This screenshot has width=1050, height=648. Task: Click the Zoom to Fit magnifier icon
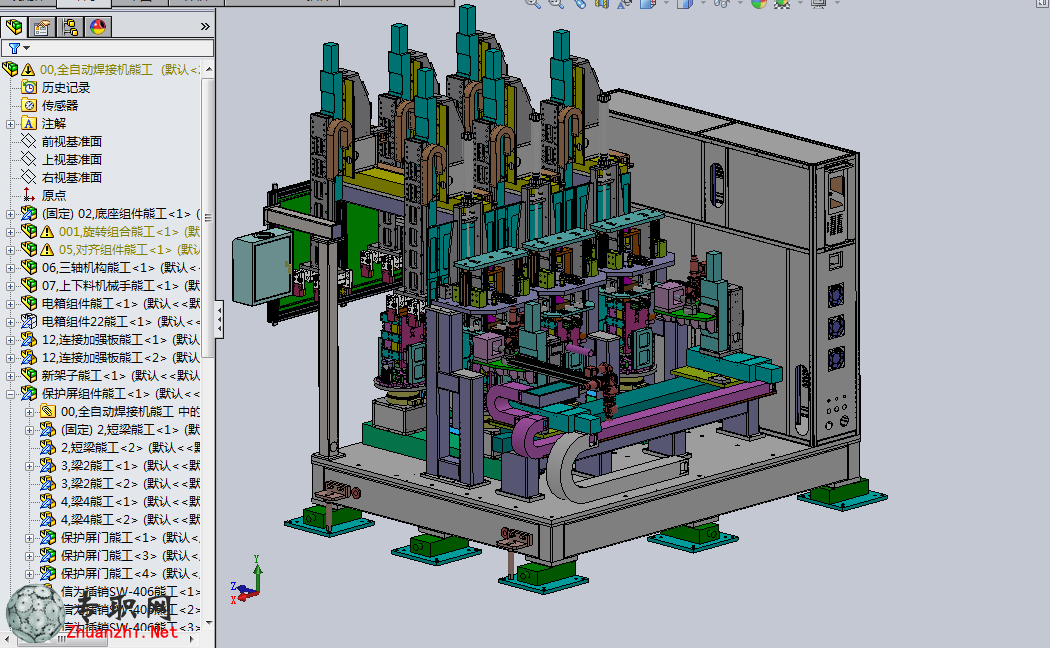[532, 3]
